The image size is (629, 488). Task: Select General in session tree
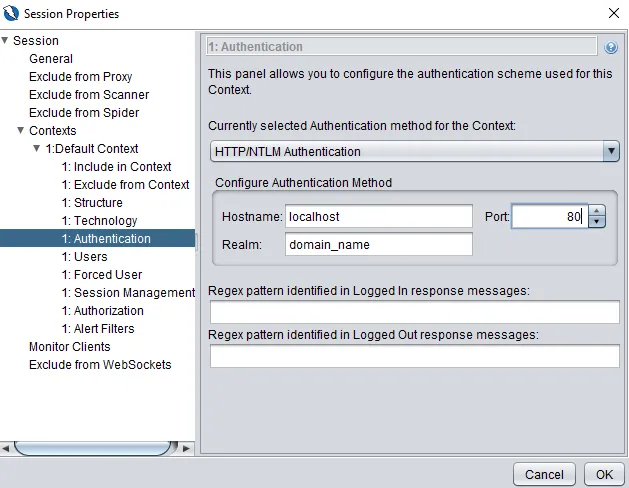tap(51, 59)
